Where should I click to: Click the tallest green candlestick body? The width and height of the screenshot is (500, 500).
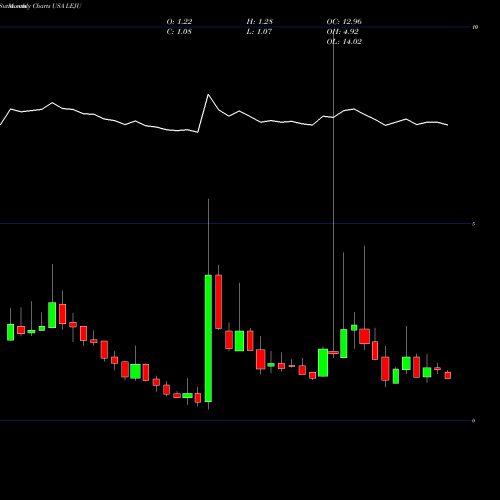click(208, 338)
